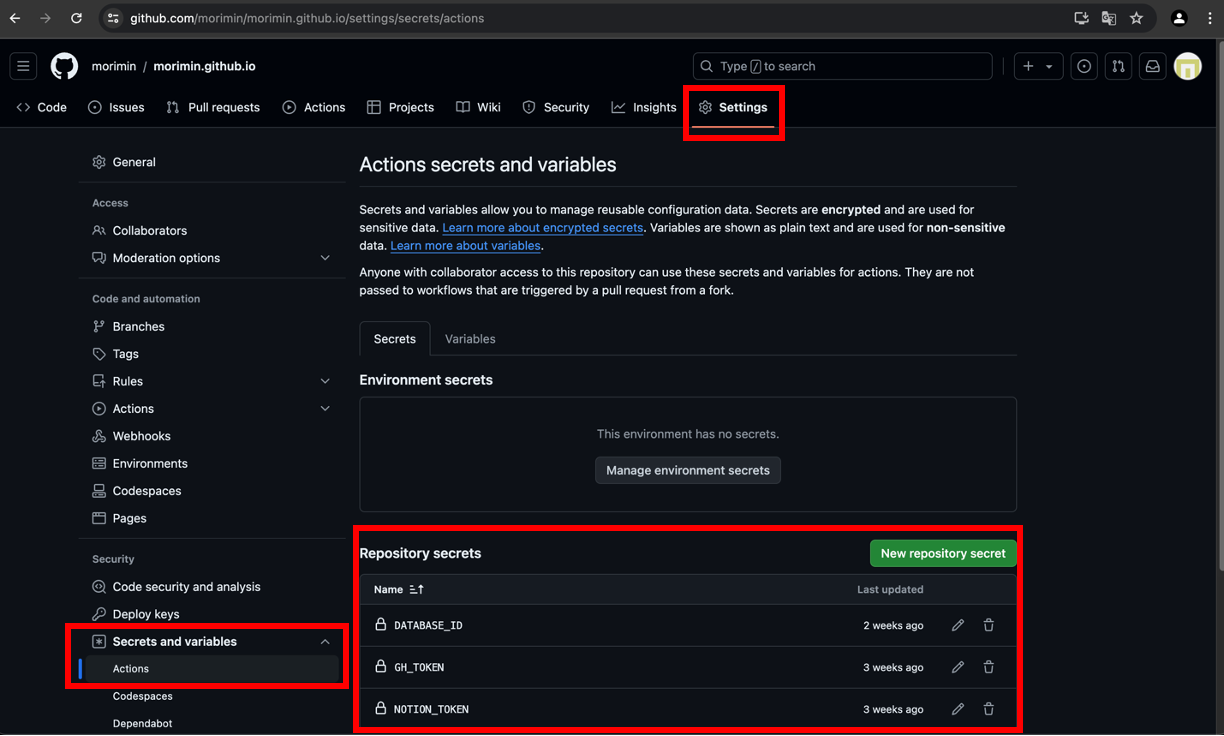Open the Settings repository tab
This screenshot has height=736, width=1224.
pos(733,107)
